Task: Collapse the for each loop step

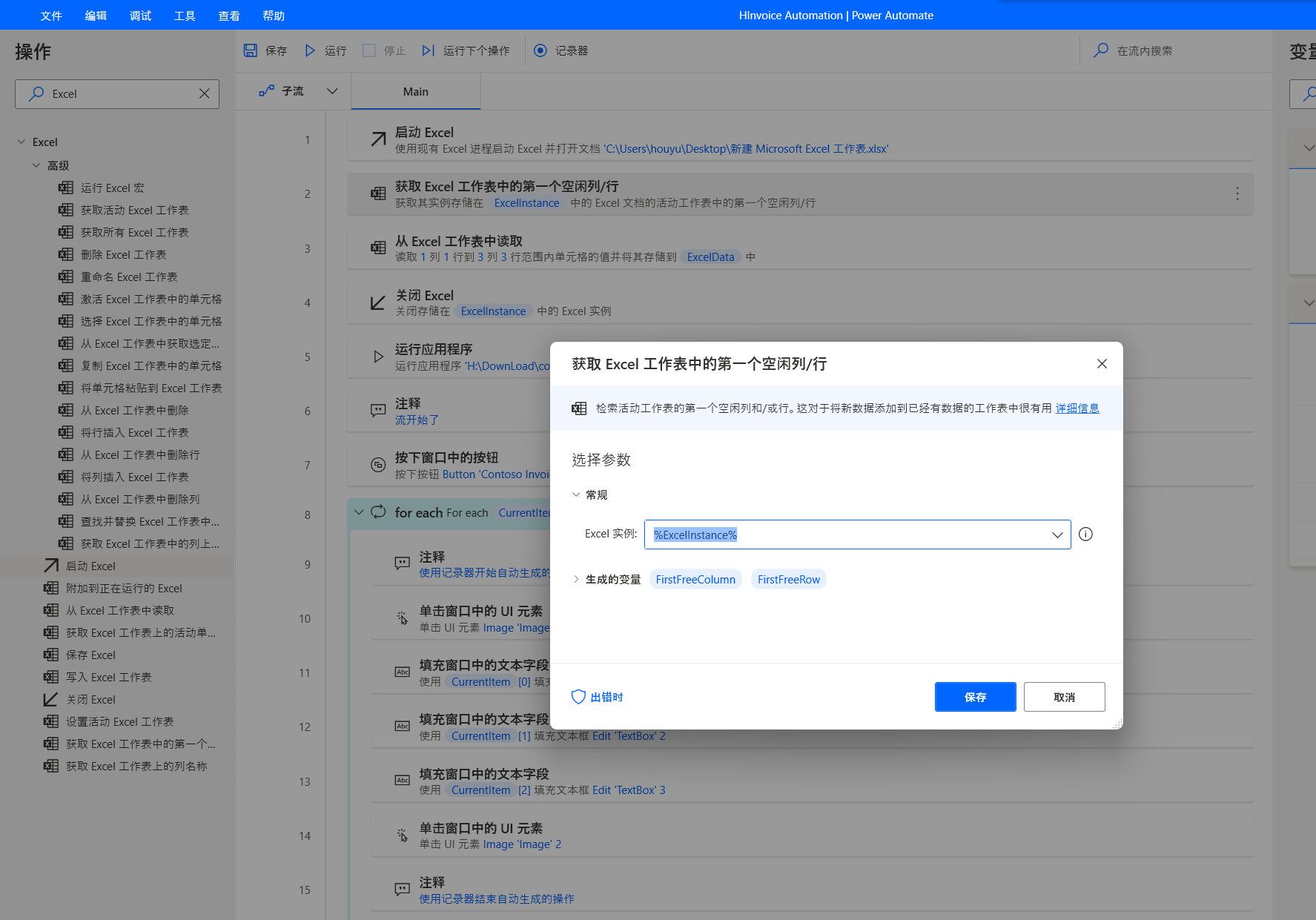Action: click(x=360, y=512)
